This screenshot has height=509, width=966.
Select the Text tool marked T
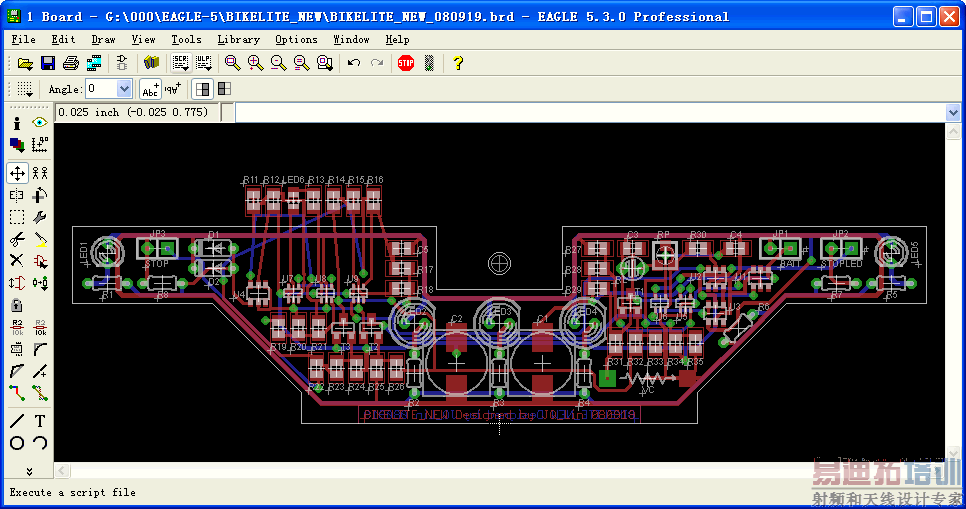[x=40, y=420]
